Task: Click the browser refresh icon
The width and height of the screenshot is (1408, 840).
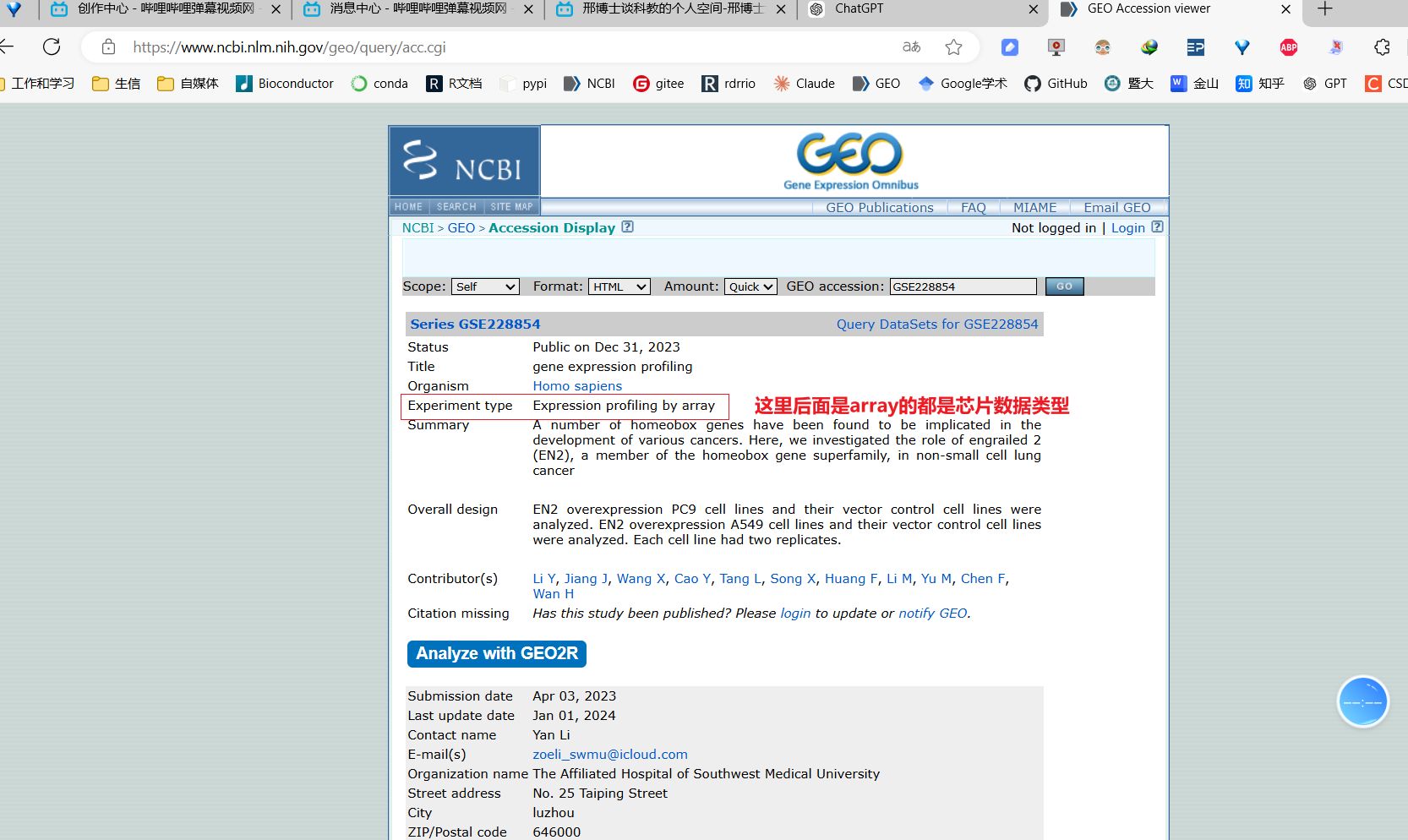Action: tap(52, 47)
